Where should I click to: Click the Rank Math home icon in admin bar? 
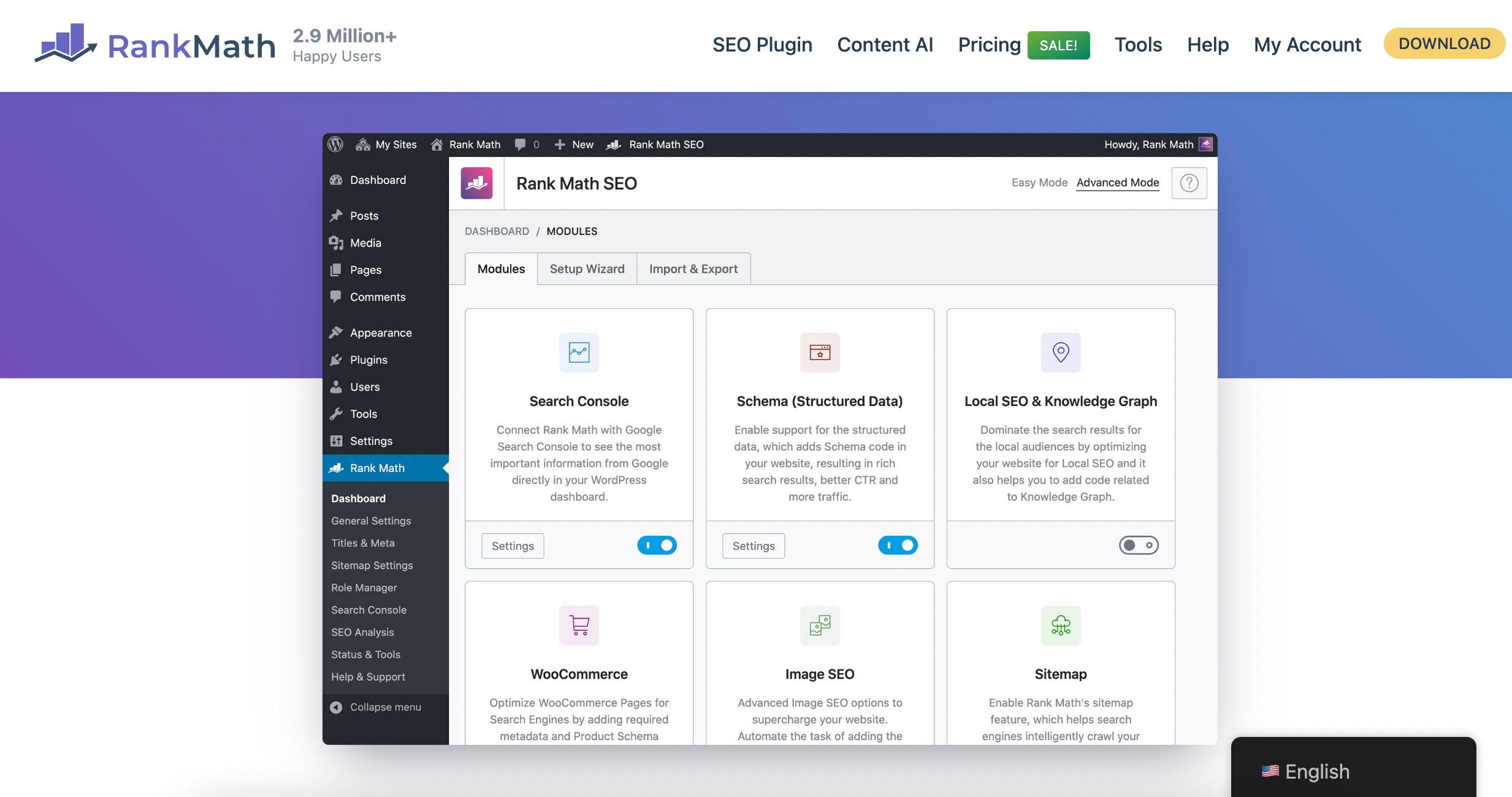[x=437, y=145]
